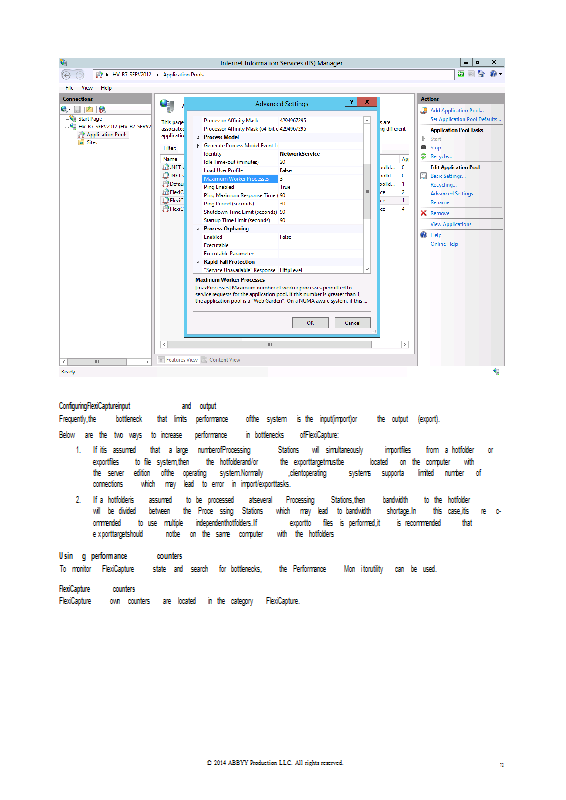Click the green Recycle icon in Actions

[424, 156]
